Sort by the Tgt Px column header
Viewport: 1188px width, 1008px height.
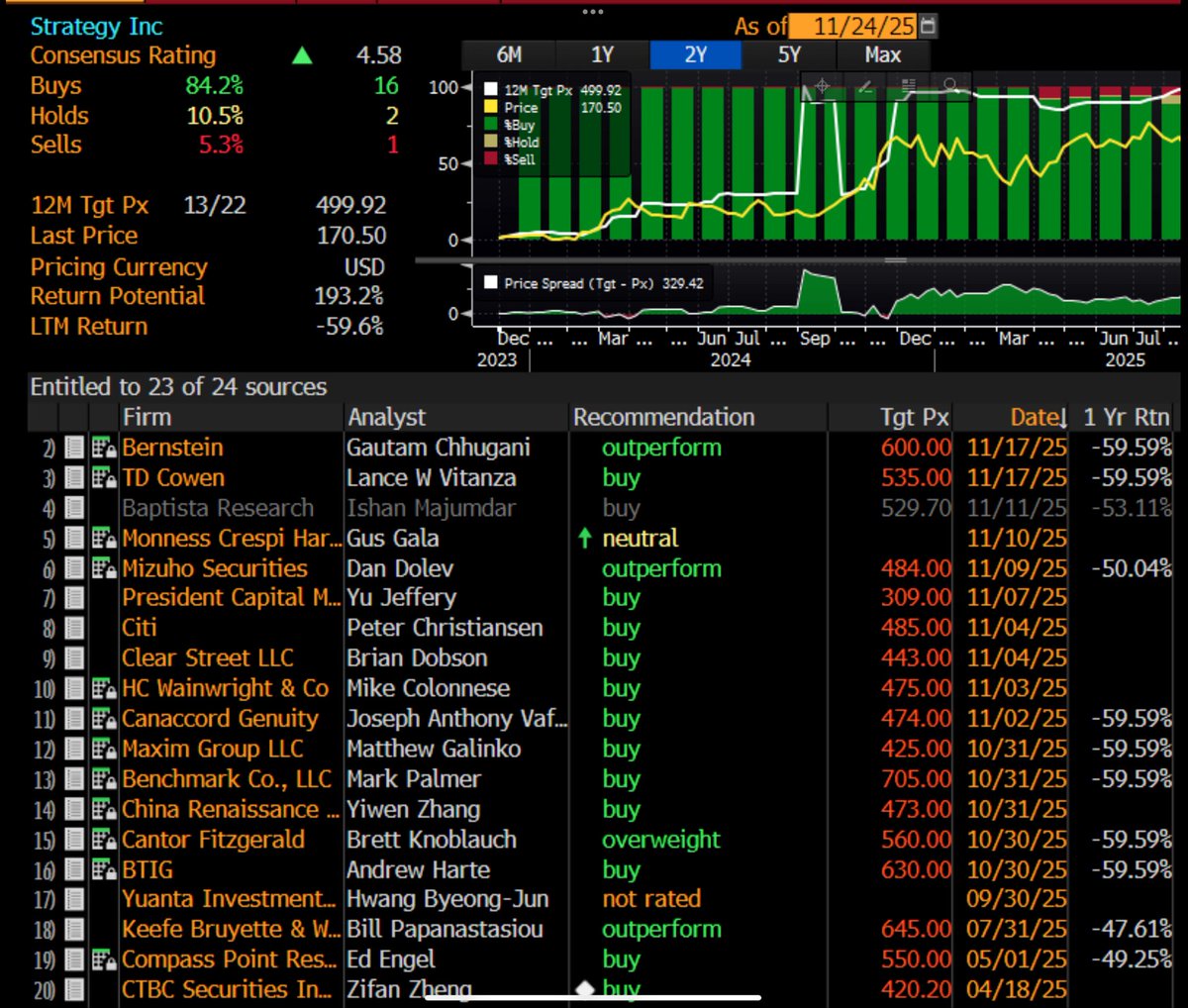pyautogui.click(x=914, y=417)
